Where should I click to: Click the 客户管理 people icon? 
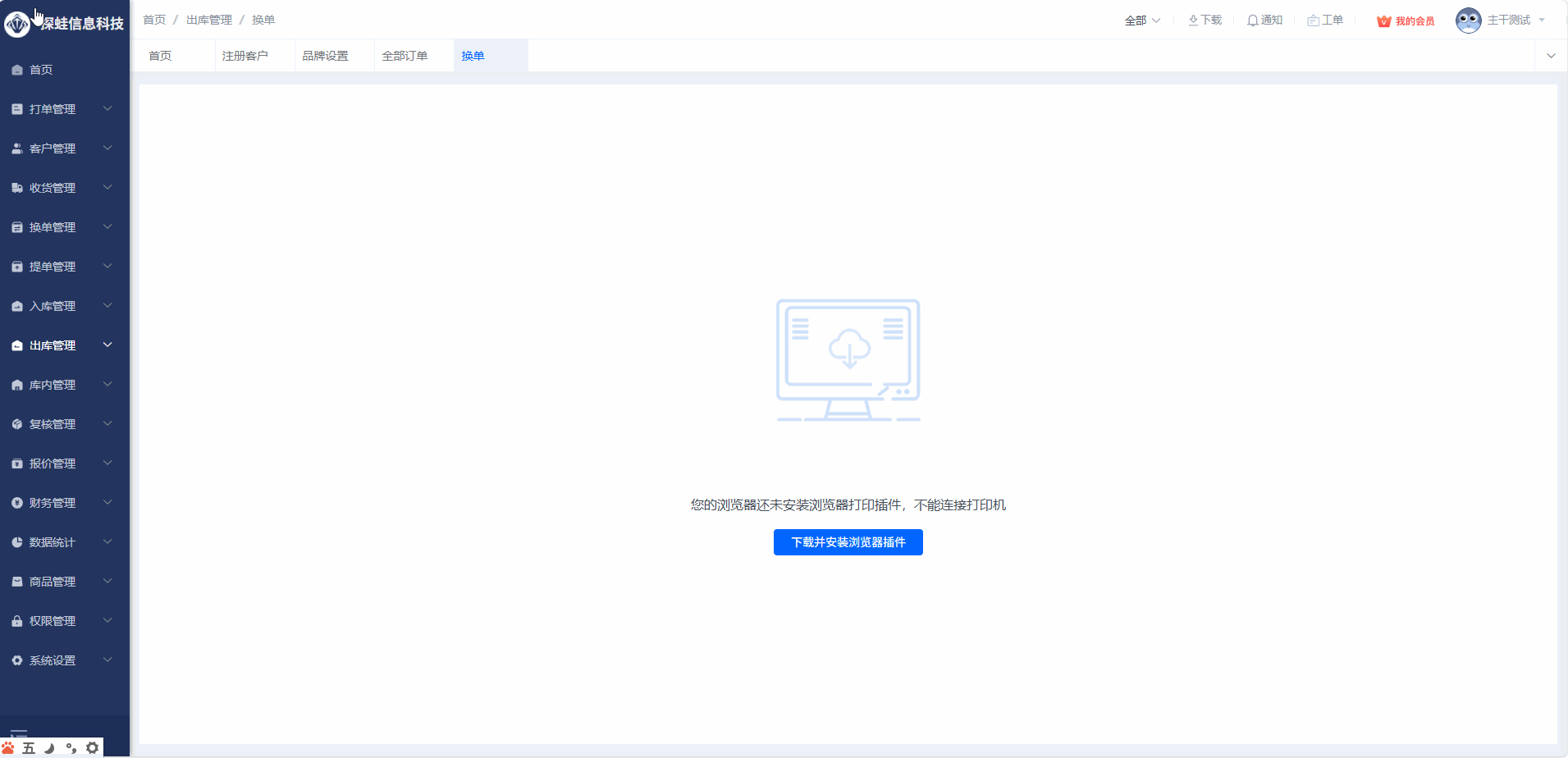pos(17,148)
